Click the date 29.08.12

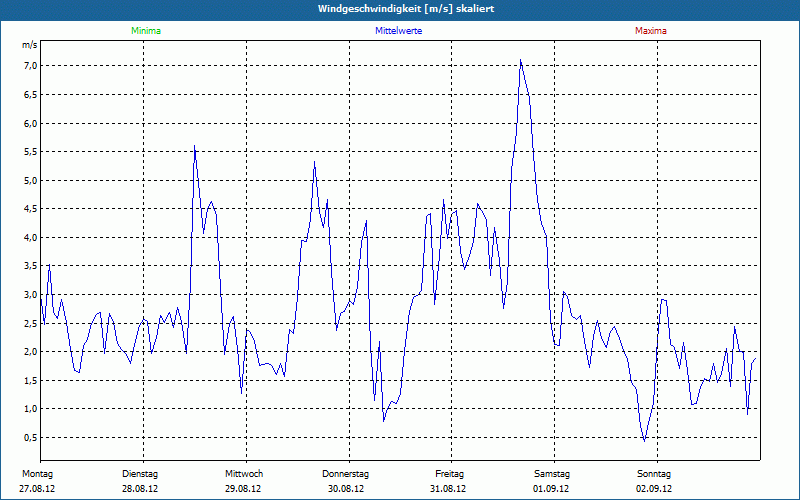[x=243, y=489]
